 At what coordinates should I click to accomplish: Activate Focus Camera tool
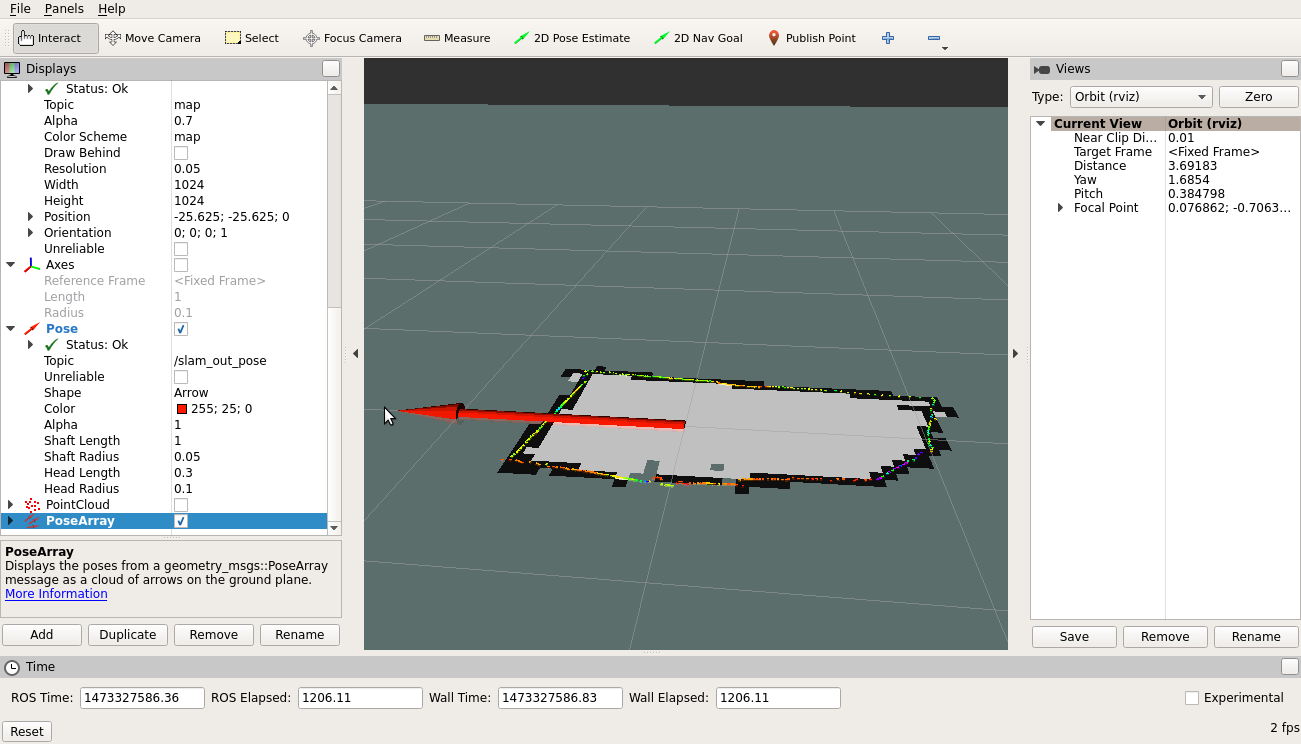[352, 38]
